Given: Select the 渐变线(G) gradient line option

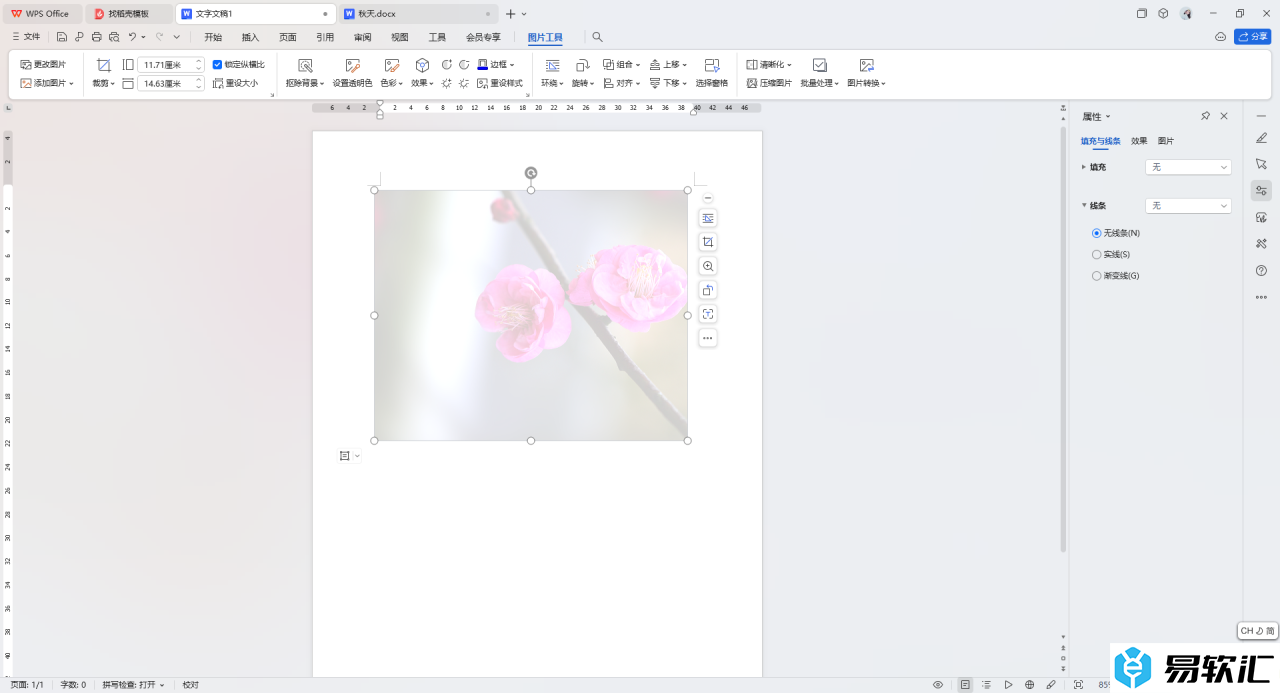Looking at the screenshot, I should coord(1097,275).
